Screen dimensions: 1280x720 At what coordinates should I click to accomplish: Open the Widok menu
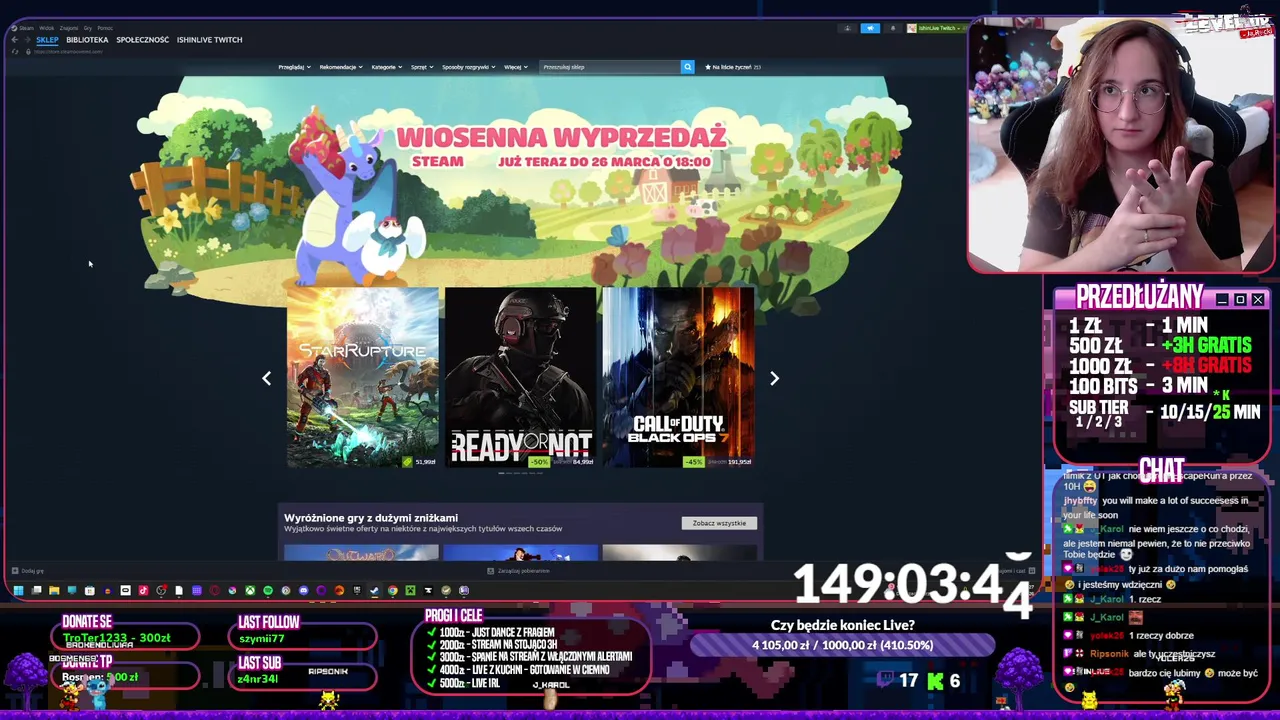[x=46, y=28]
